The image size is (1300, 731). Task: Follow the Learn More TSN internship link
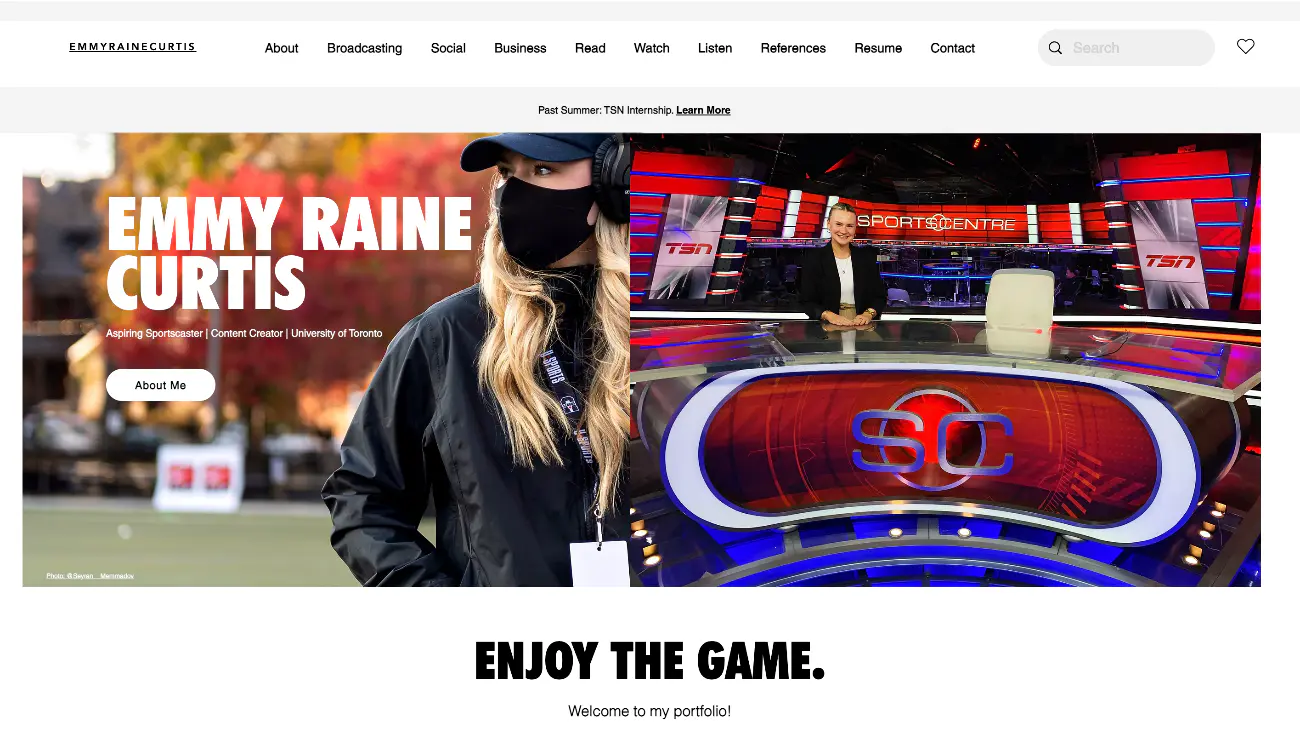pos(703,110)
